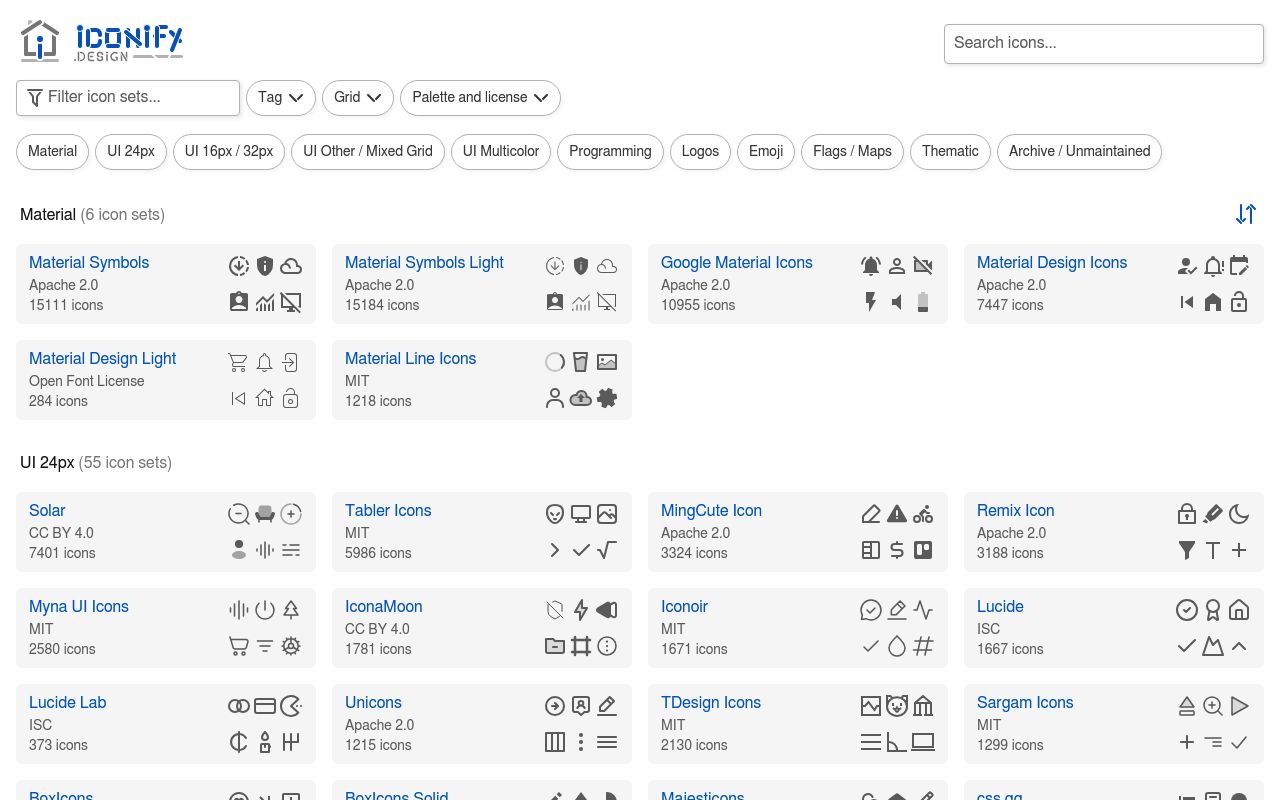Click the cloud icon preview in Material Symbols
Image resolution: width=1280 pixels, height=800 pixels.
(x=291, y=266)
